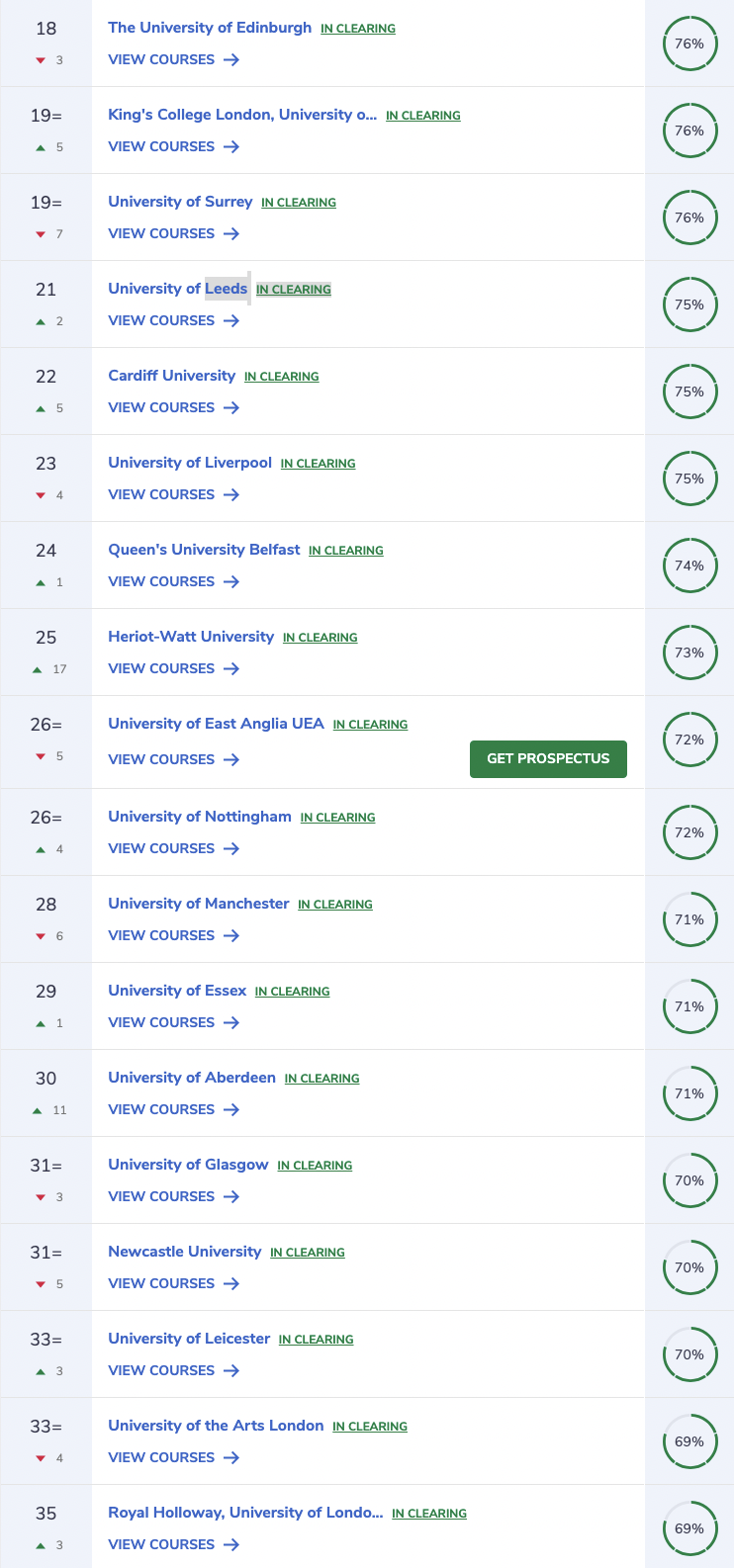Click View Courses arrow icon for East Anglia
734x1568 pixels.
(231, 760)
